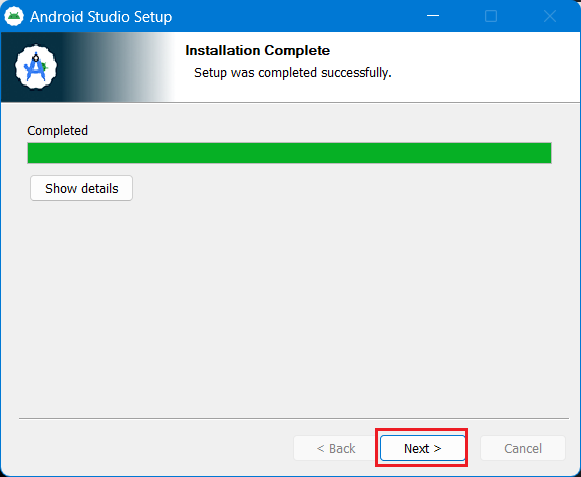
Task: Click the Android robot icon in title bar
Action: [x=14, y=16]
